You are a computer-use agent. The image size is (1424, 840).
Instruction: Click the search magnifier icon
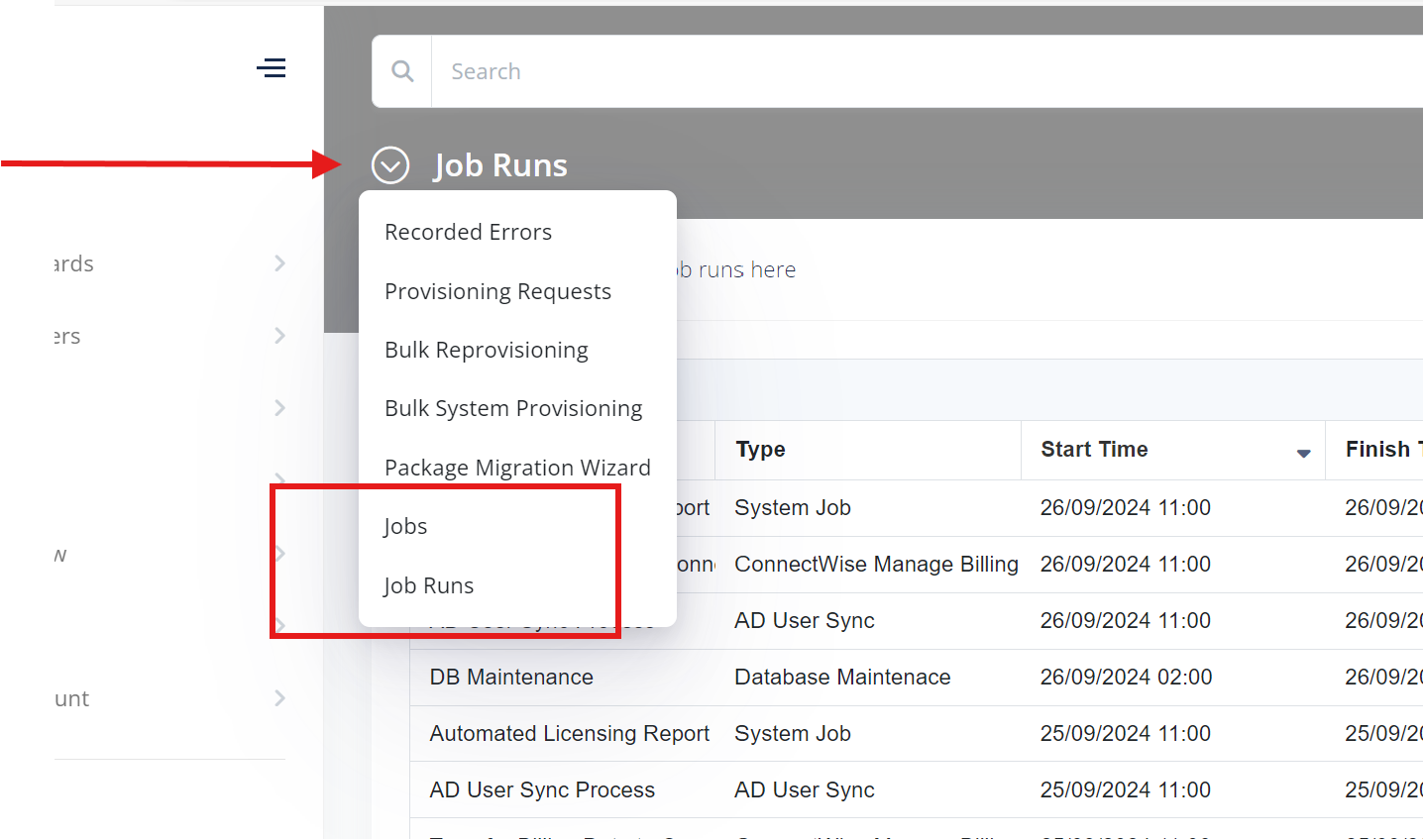[x=401, y=70]
